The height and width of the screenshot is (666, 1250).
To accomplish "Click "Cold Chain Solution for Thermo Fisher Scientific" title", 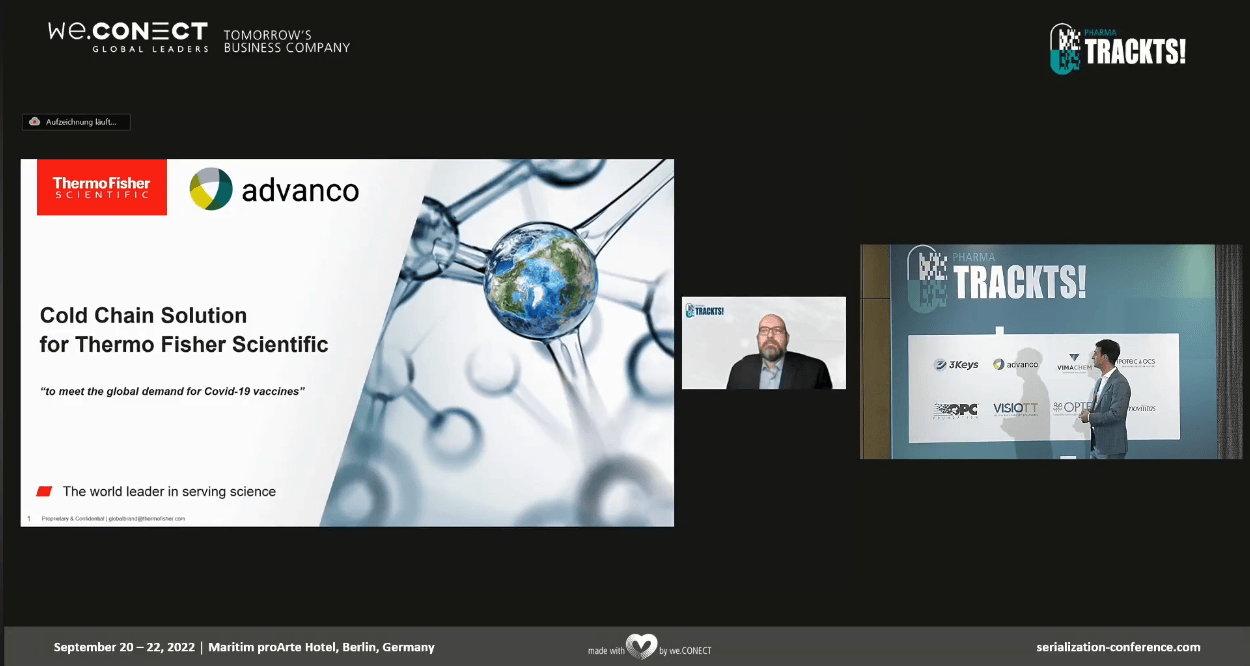I will (184, 330).
